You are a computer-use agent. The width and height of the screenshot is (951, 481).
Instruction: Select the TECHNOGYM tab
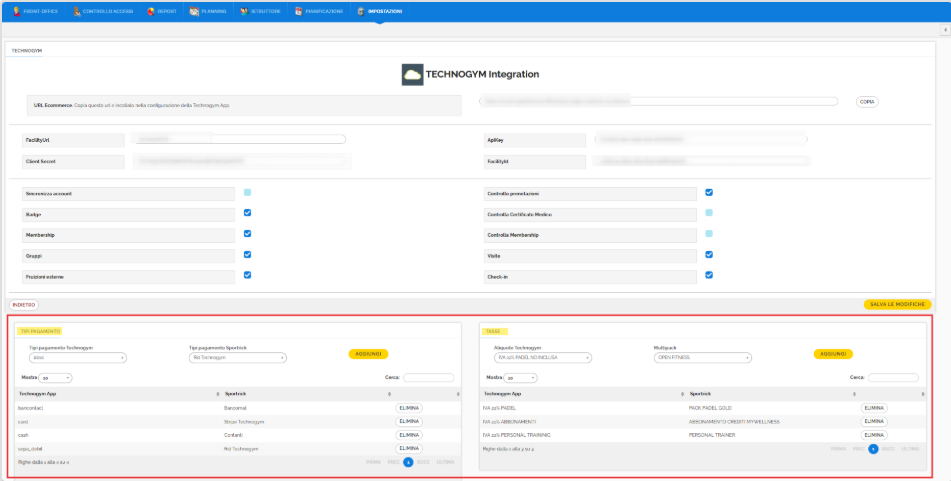click(27, 51)
